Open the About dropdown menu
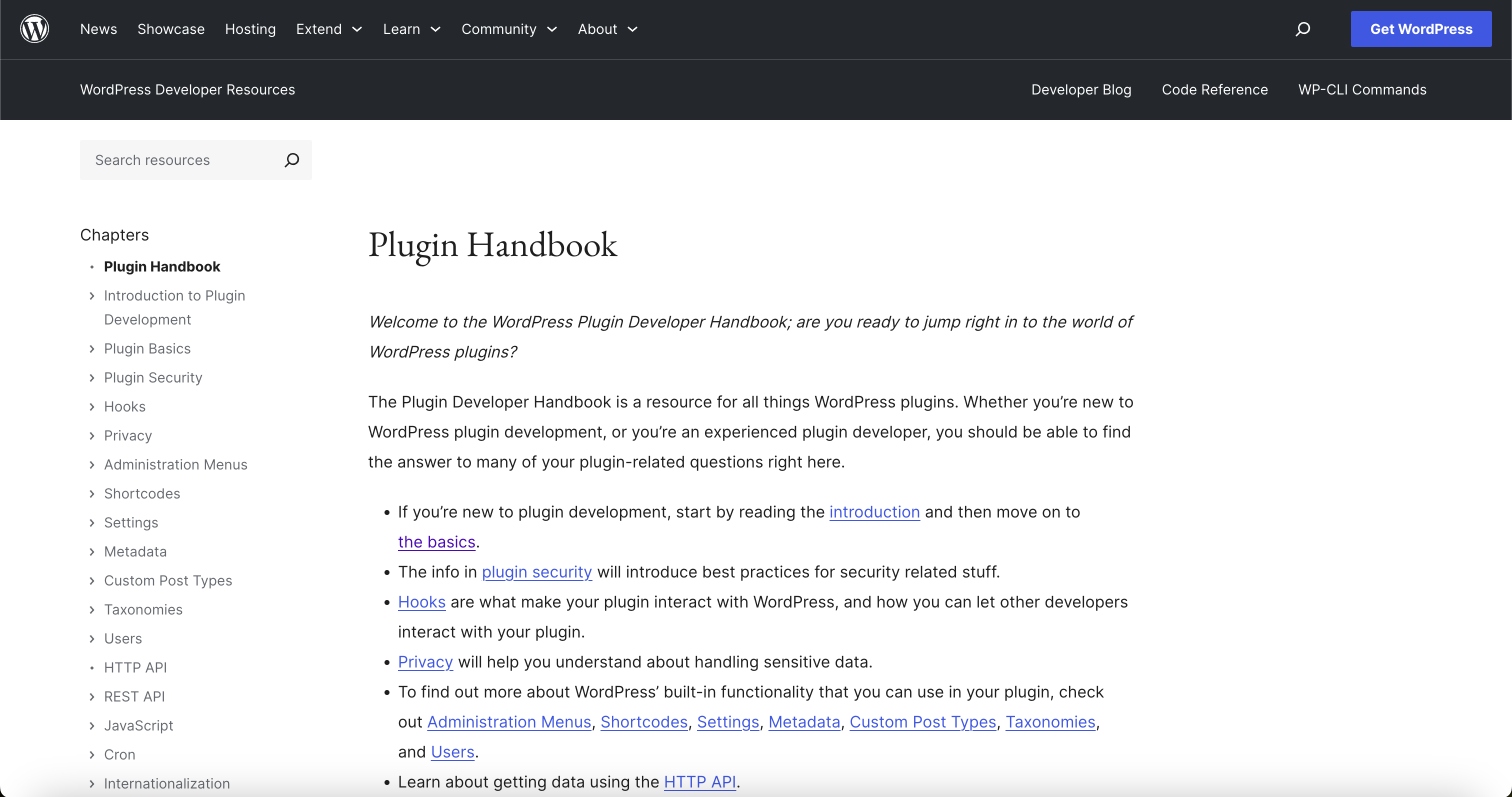1512x797 pixels. tap(607, 29)
